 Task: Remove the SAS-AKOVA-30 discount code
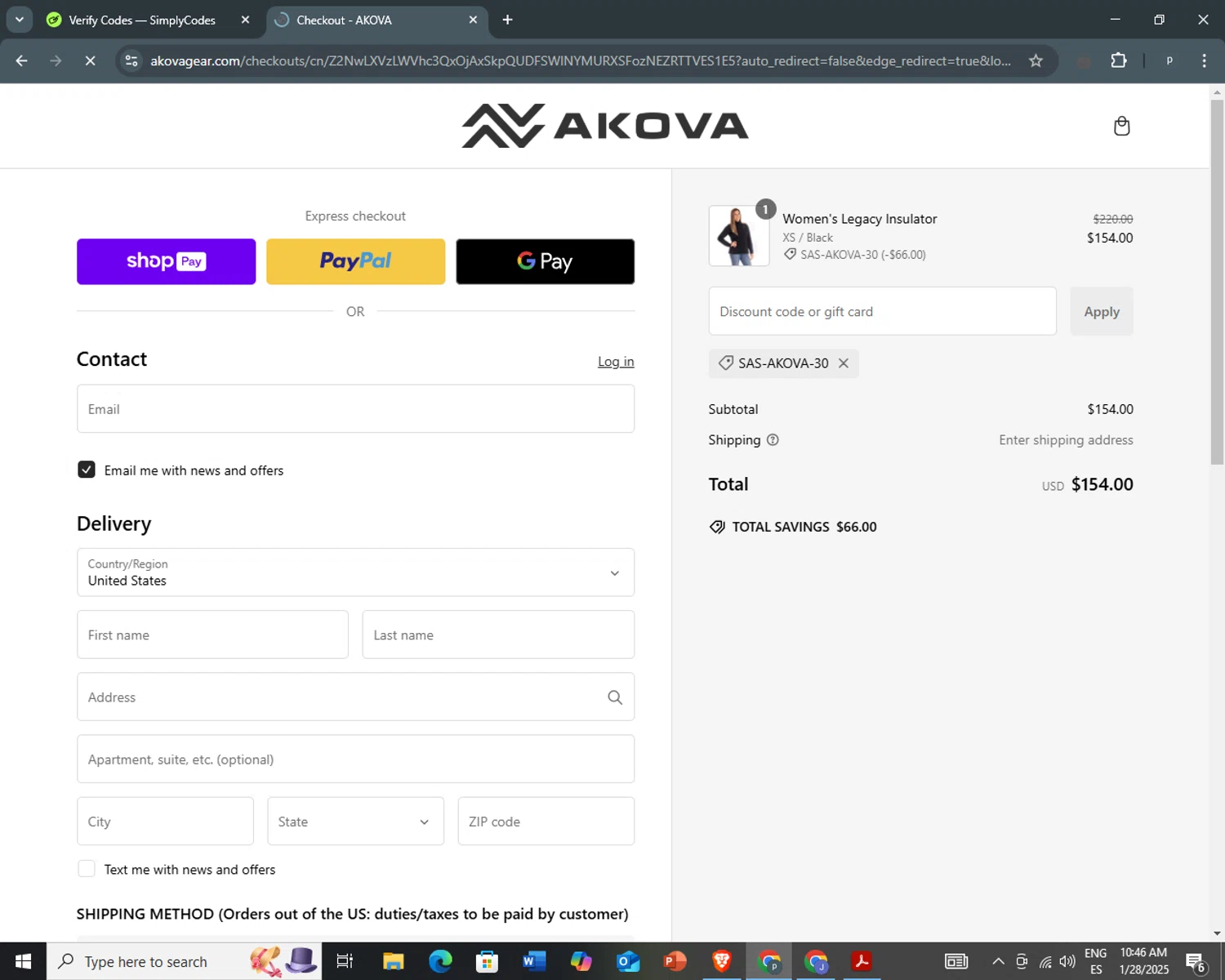844,363
